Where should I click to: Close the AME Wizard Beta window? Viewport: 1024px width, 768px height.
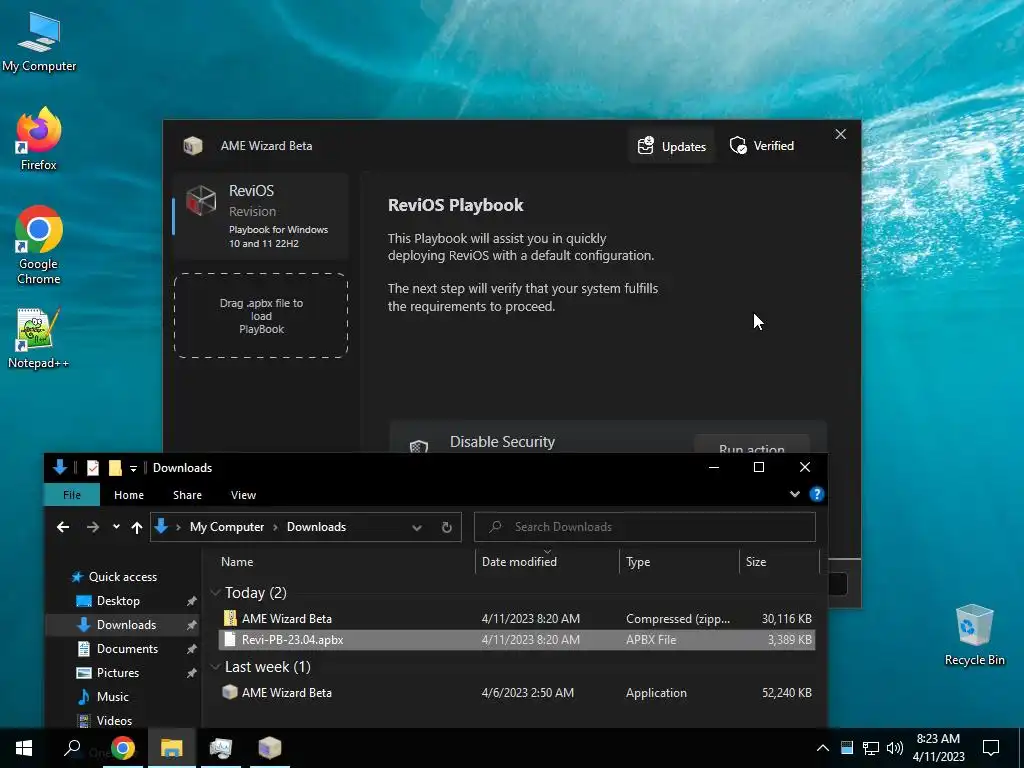pyautogui.click(x=840, y=134)
